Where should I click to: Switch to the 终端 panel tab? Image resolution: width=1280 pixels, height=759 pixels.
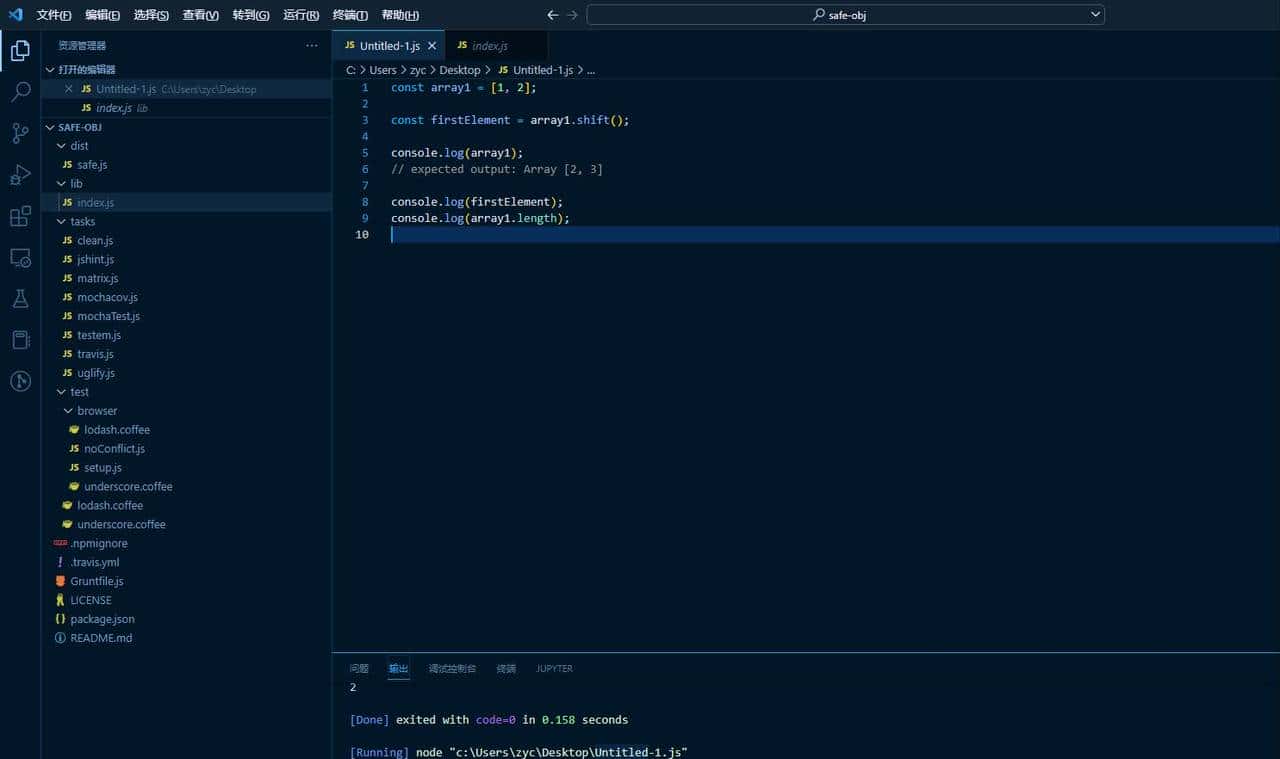[x=505, y=668]
